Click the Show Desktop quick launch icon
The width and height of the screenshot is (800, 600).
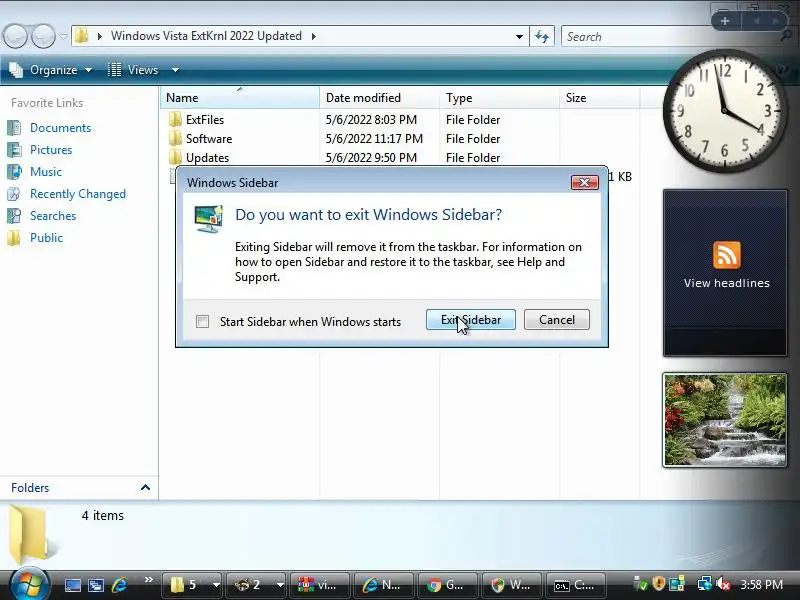coord(72,585)
